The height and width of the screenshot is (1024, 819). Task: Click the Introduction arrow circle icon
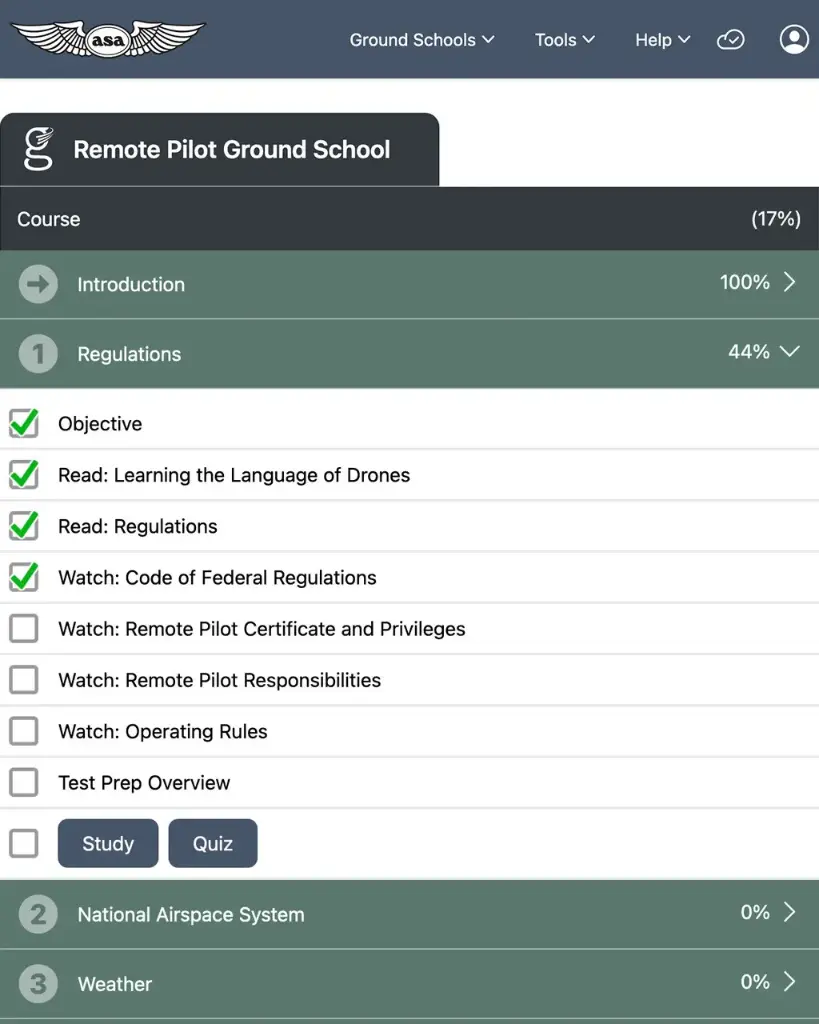(38, 285)
